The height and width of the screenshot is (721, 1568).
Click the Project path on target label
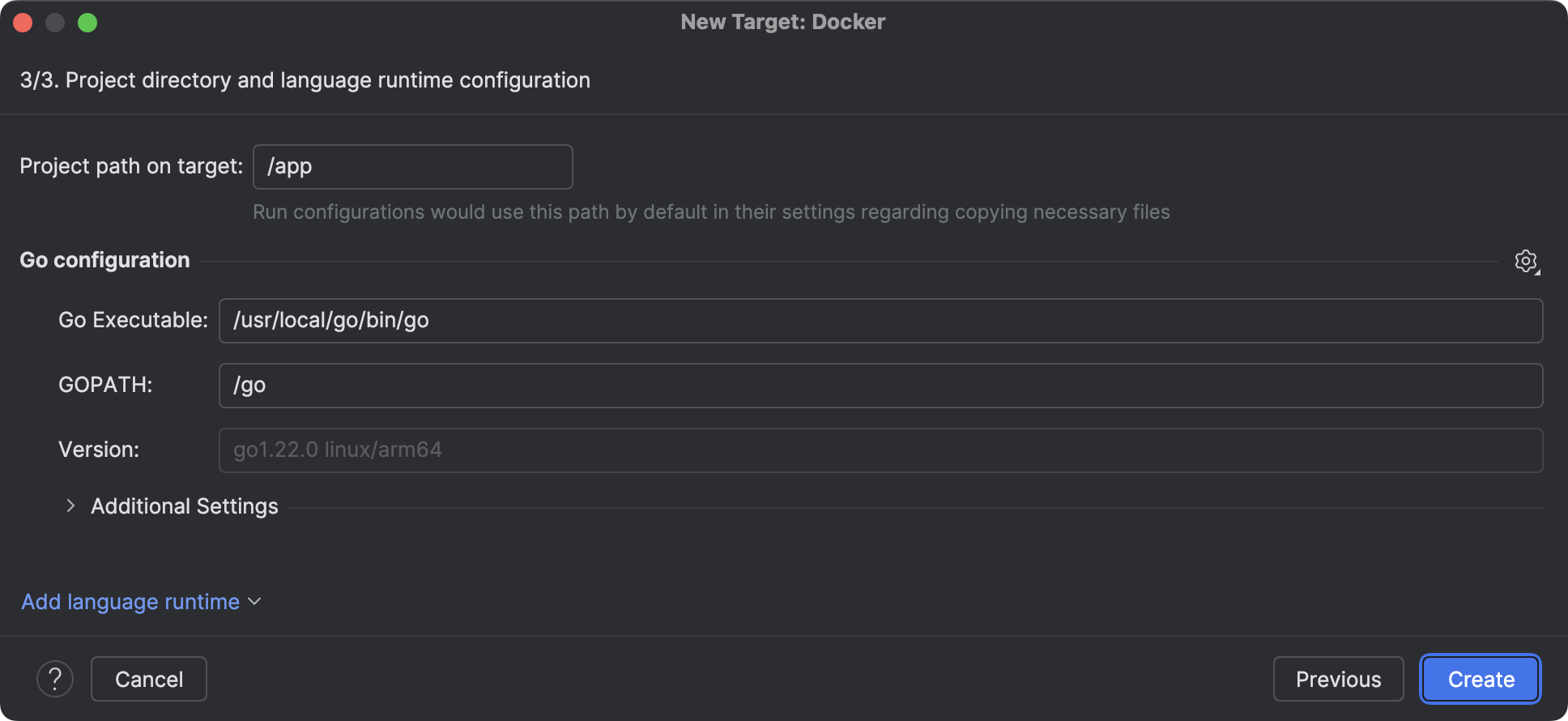point(131,166)
